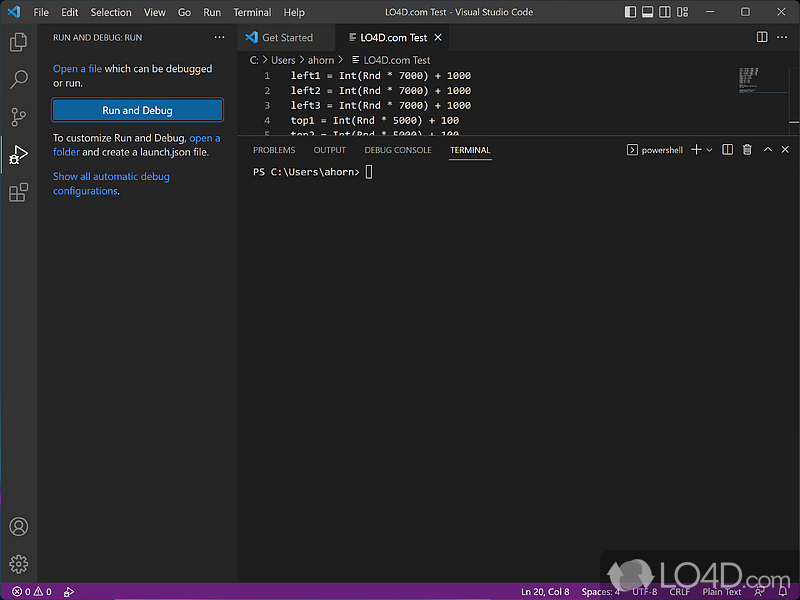Select the Source Control icon
The image size is (800, 600).
pyautogui.click(x=18, y=116)
